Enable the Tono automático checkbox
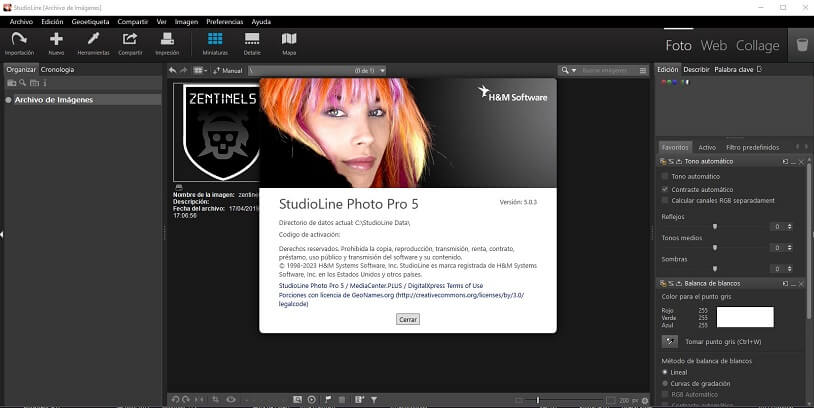The height and width of the screenshot is (408, 814). pos(664,176)
